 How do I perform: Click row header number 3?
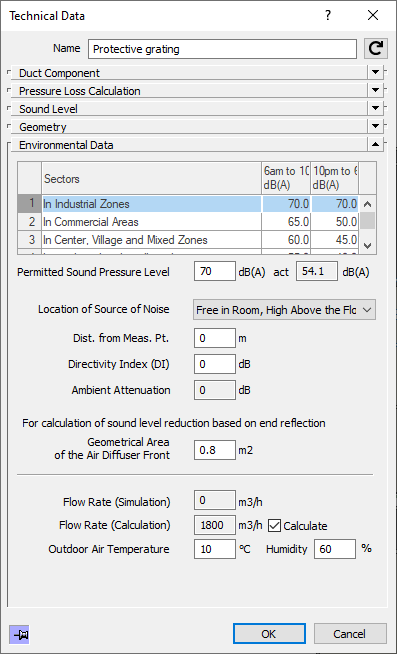[x=30, y=240]
